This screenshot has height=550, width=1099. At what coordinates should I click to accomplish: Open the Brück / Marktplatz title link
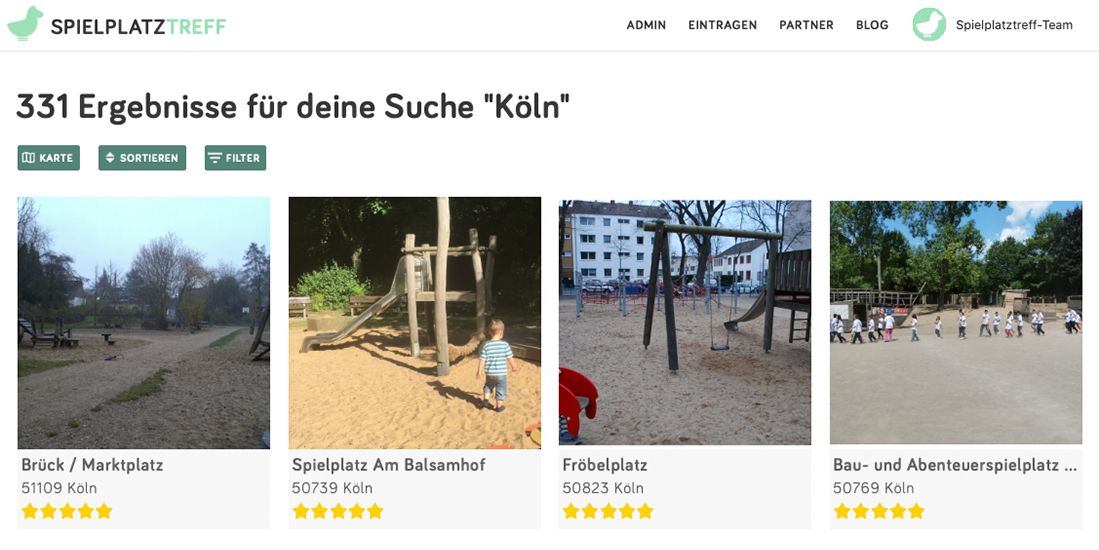click(92, 465)
